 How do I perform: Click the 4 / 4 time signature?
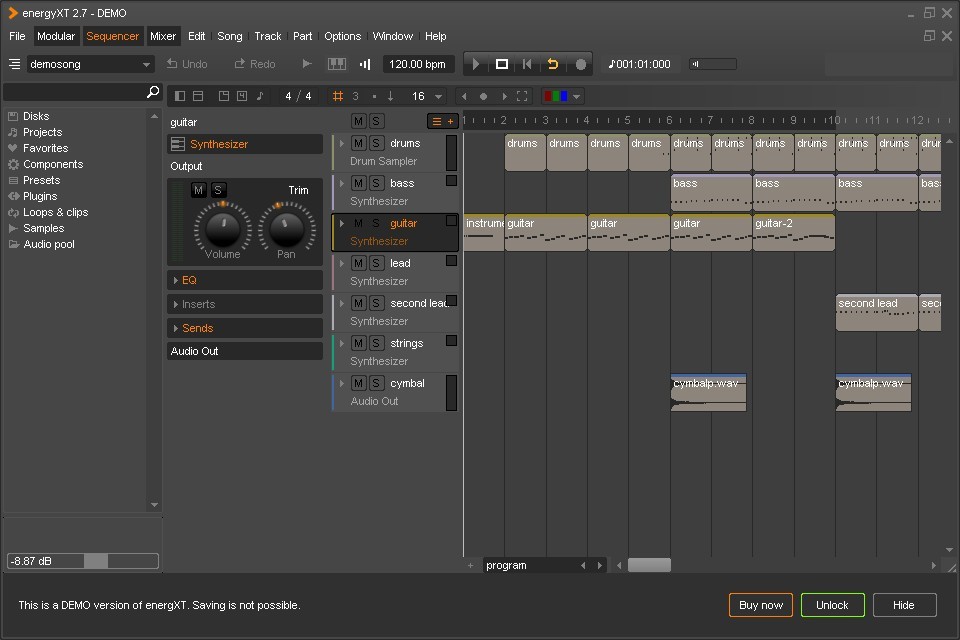click(x=298, y=96)
